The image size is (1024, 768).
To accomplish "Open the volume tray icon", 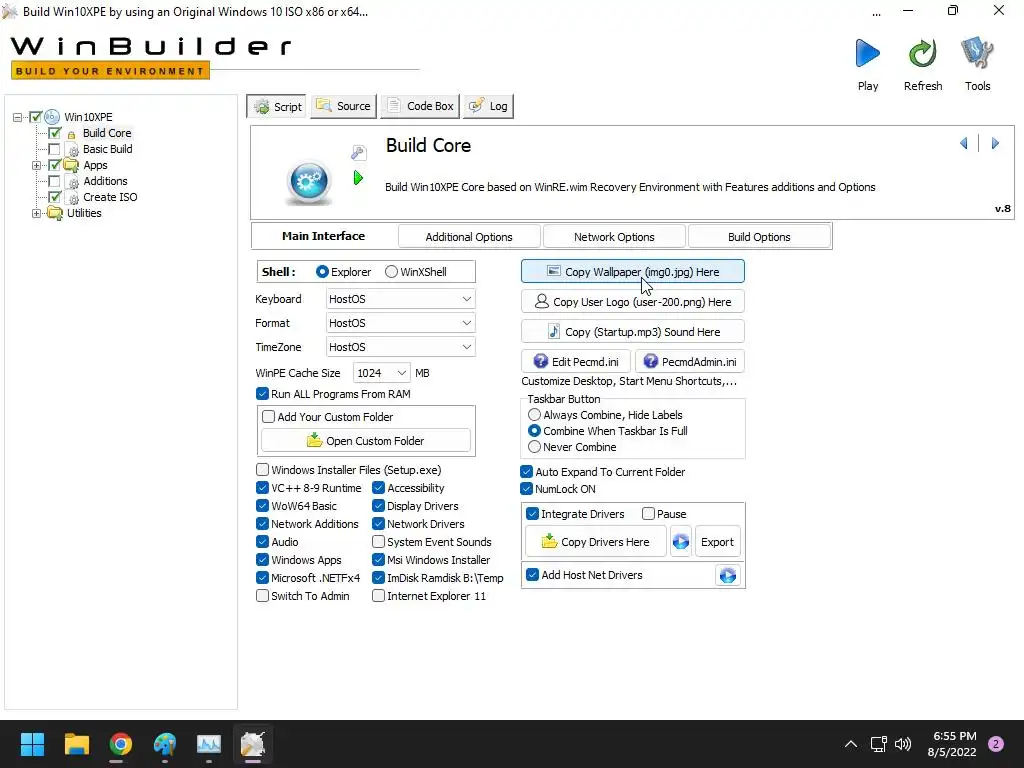I will (x=903, y=744).
